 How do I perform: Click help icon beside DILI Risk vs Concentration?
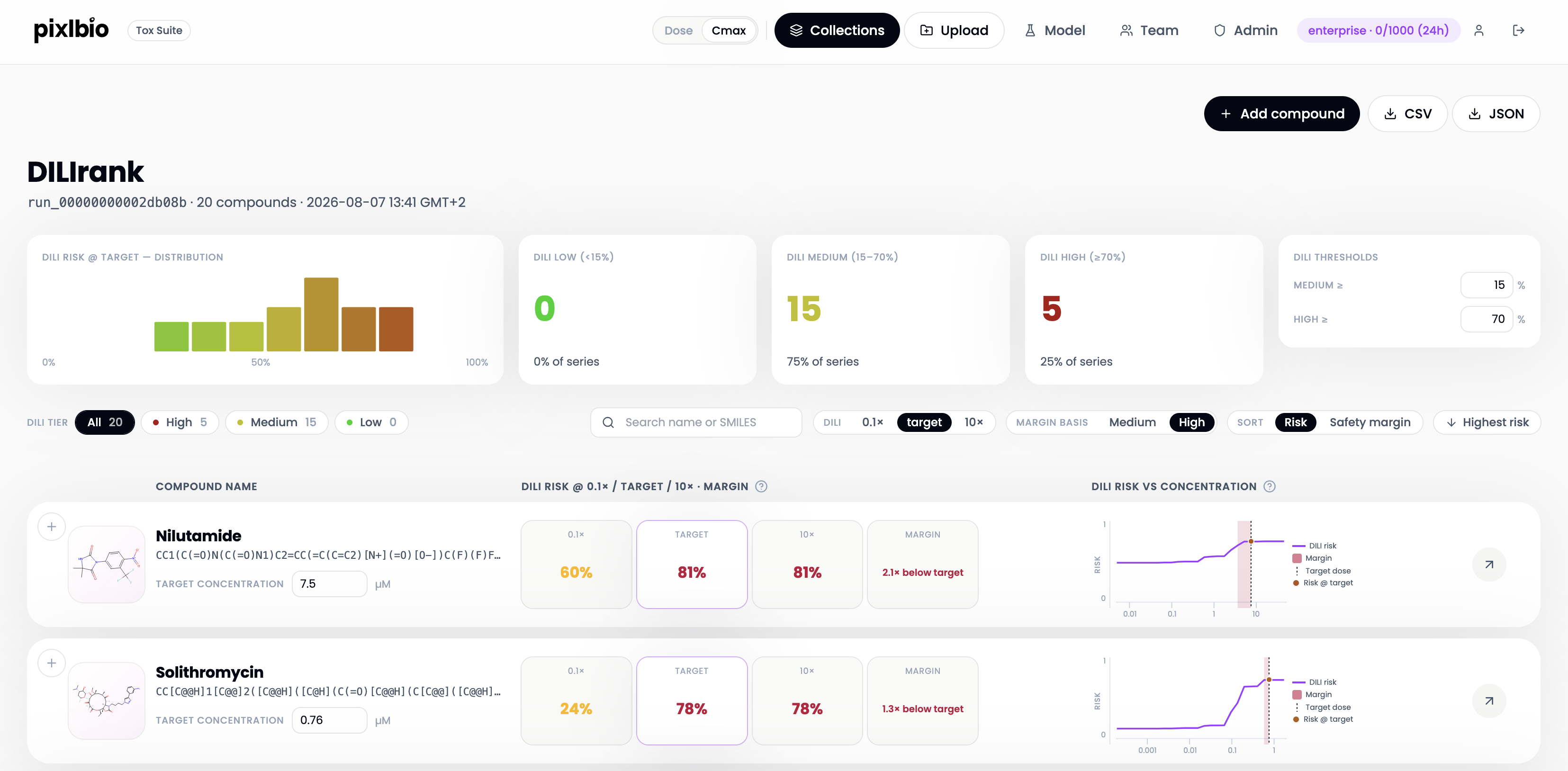[x=1269, y=486]
